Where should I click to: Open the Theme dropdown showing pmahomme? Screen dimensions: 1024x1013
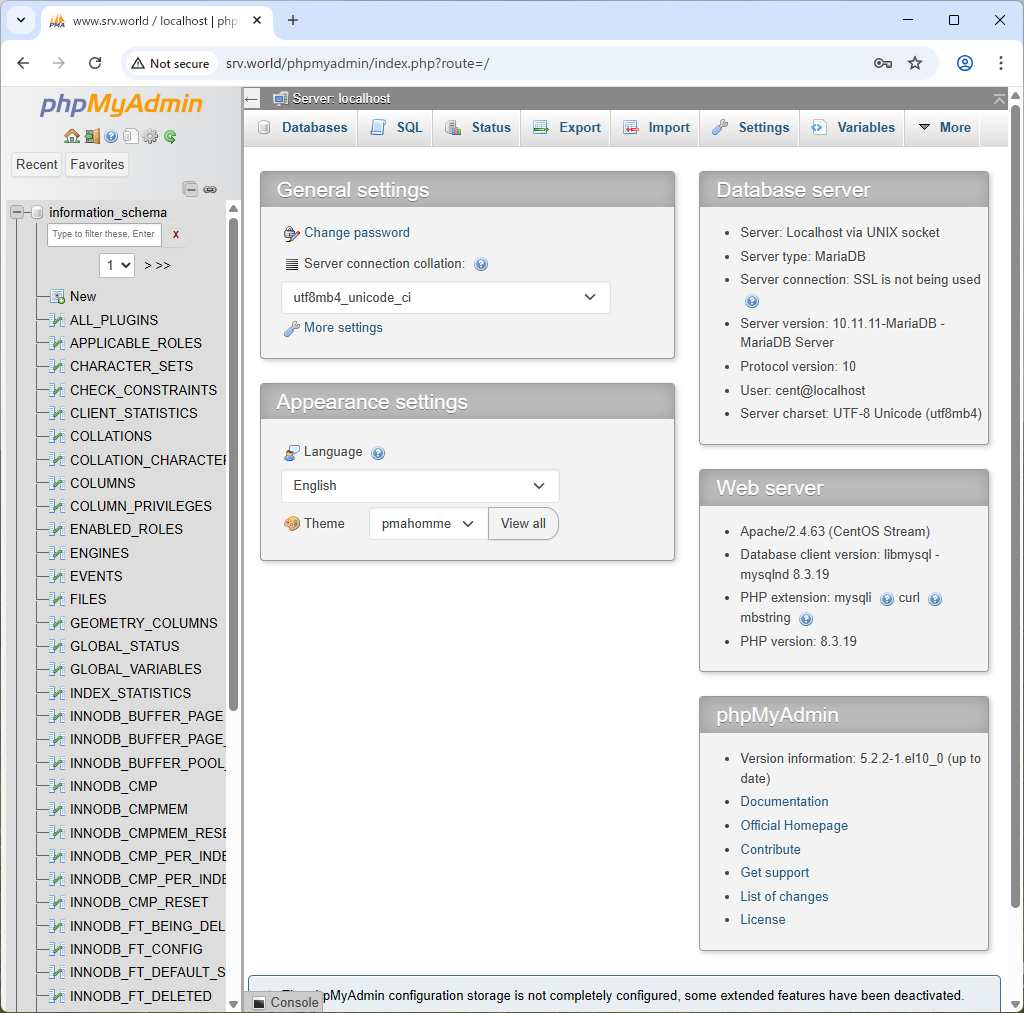click(427, 524)
